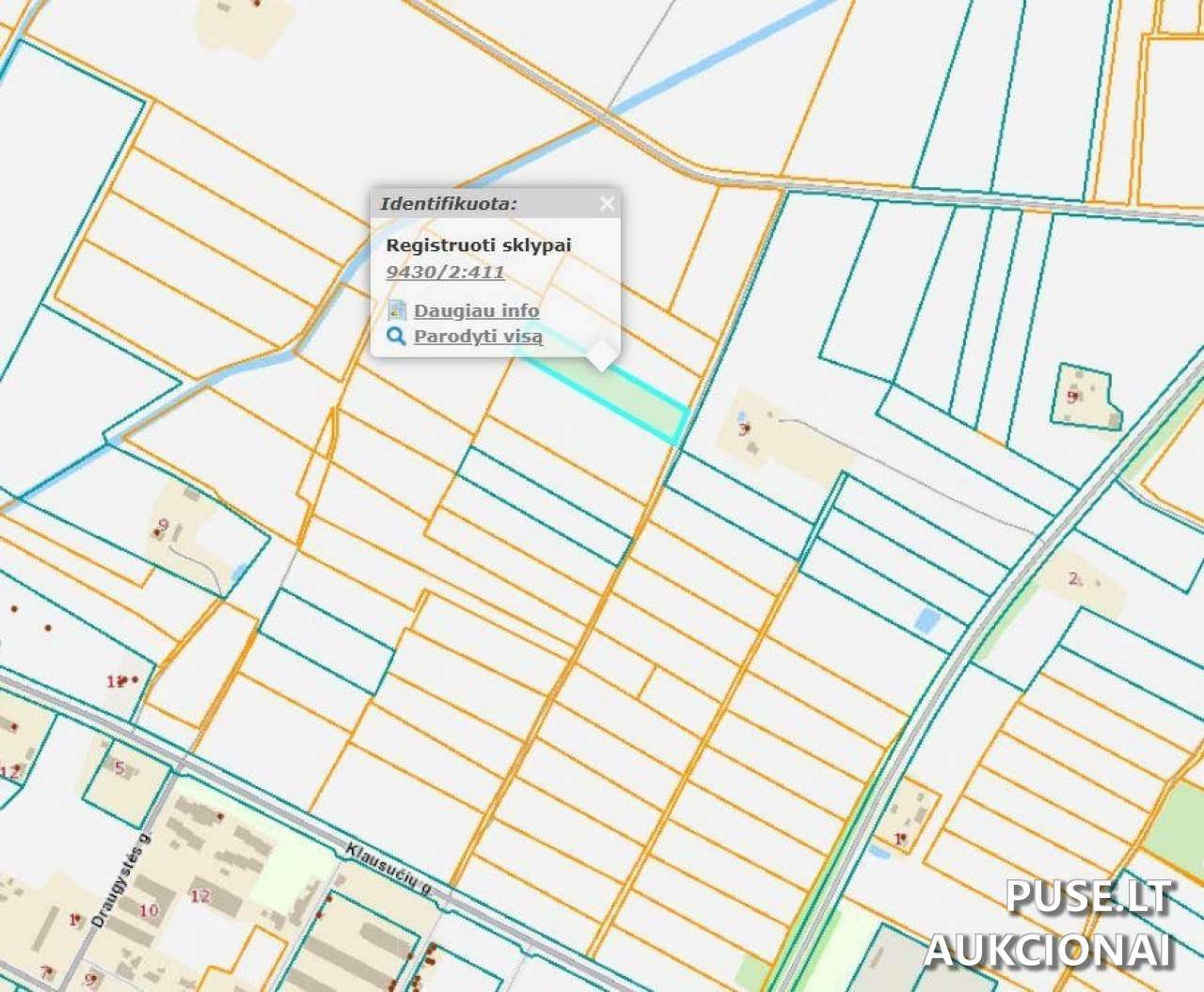1204x992 pixels.
Task: Click the magnifier icon beside Parodyti visą
Action: pyautogui.click(x=396, y=337)
